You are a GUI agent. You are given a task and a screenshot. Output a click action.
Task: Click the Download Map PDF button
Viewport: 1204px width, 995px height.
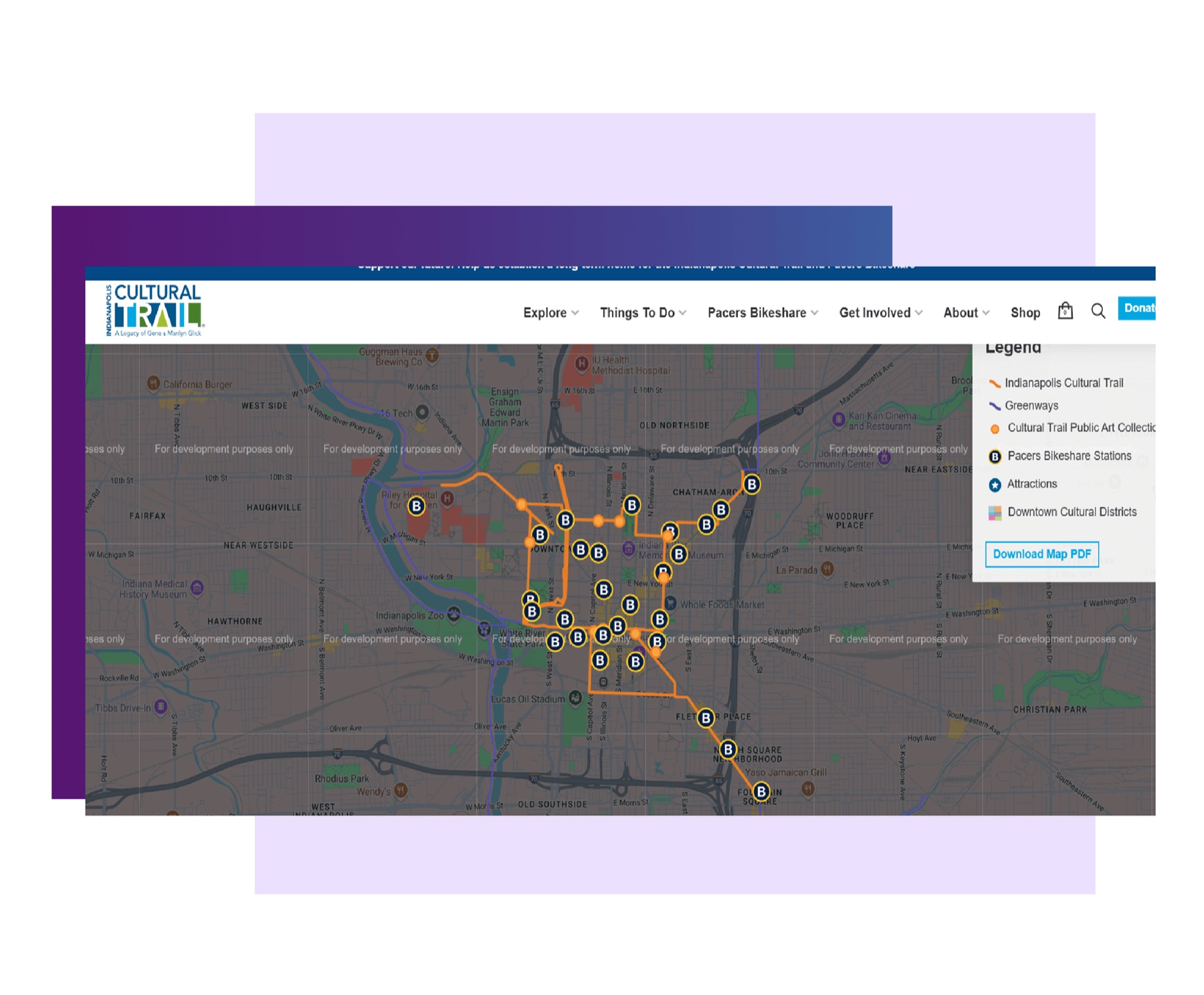(1041, 554)
